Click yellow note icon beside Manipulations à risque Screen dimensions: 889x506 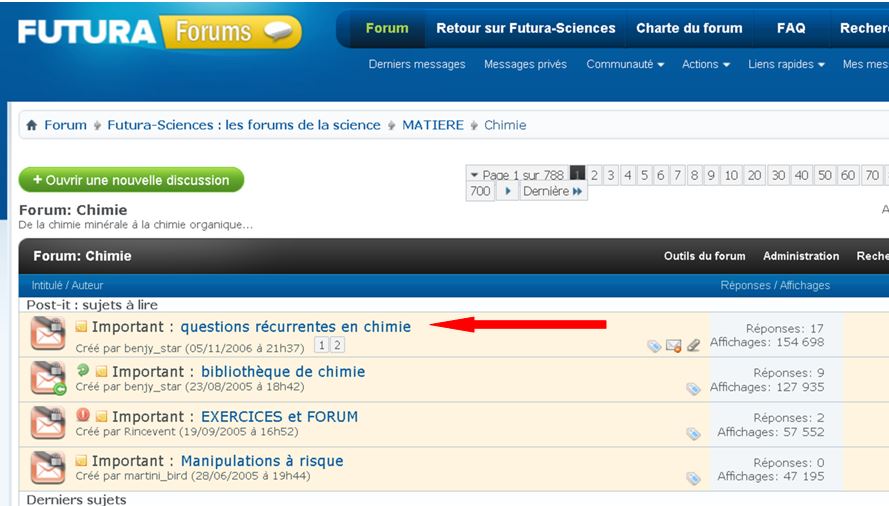[82, 461]
